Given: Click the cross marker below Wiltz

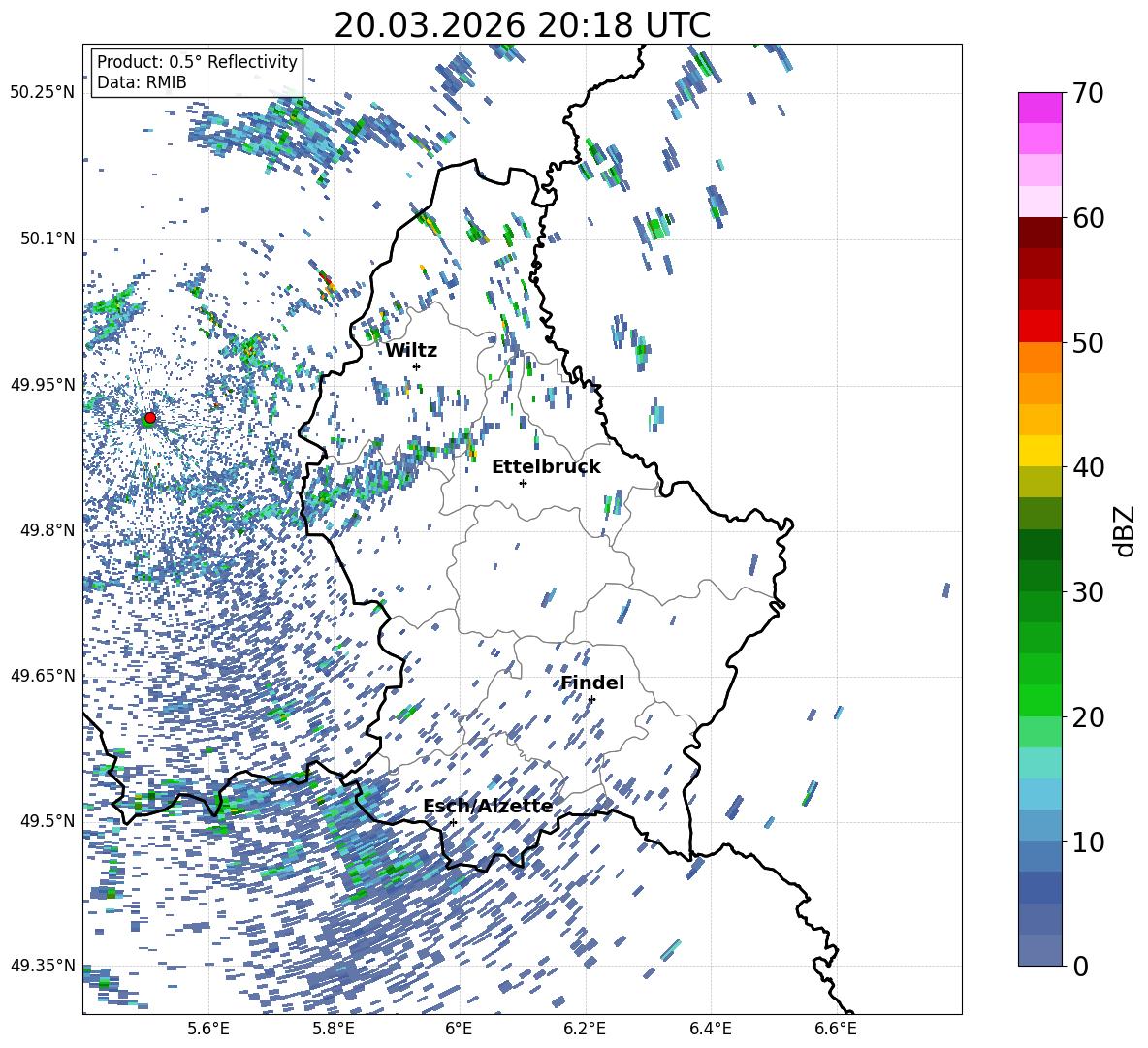Looking at the screenshot, I should (417, 366).
